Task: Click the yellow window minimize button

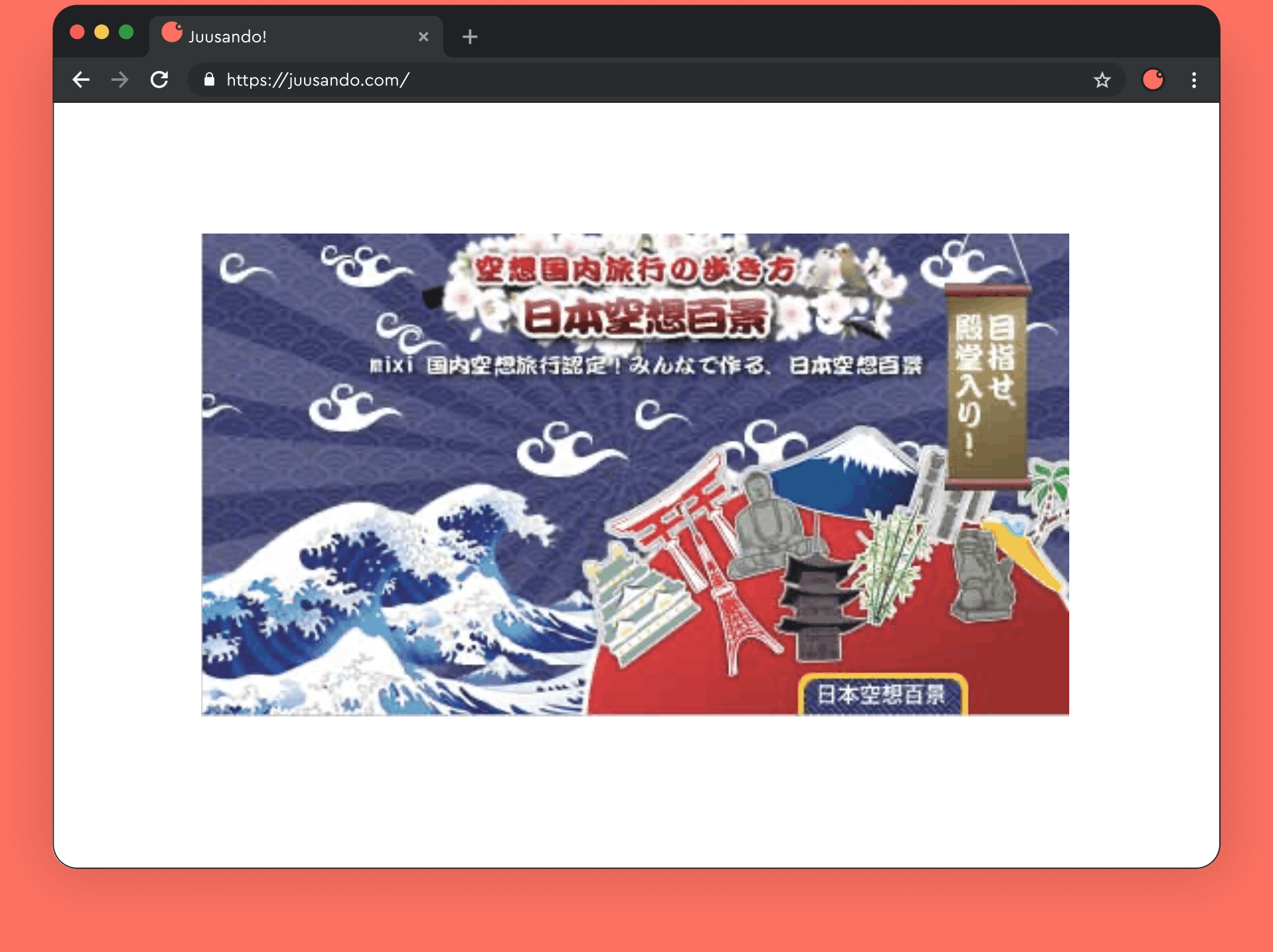Action: pos(102,33)
